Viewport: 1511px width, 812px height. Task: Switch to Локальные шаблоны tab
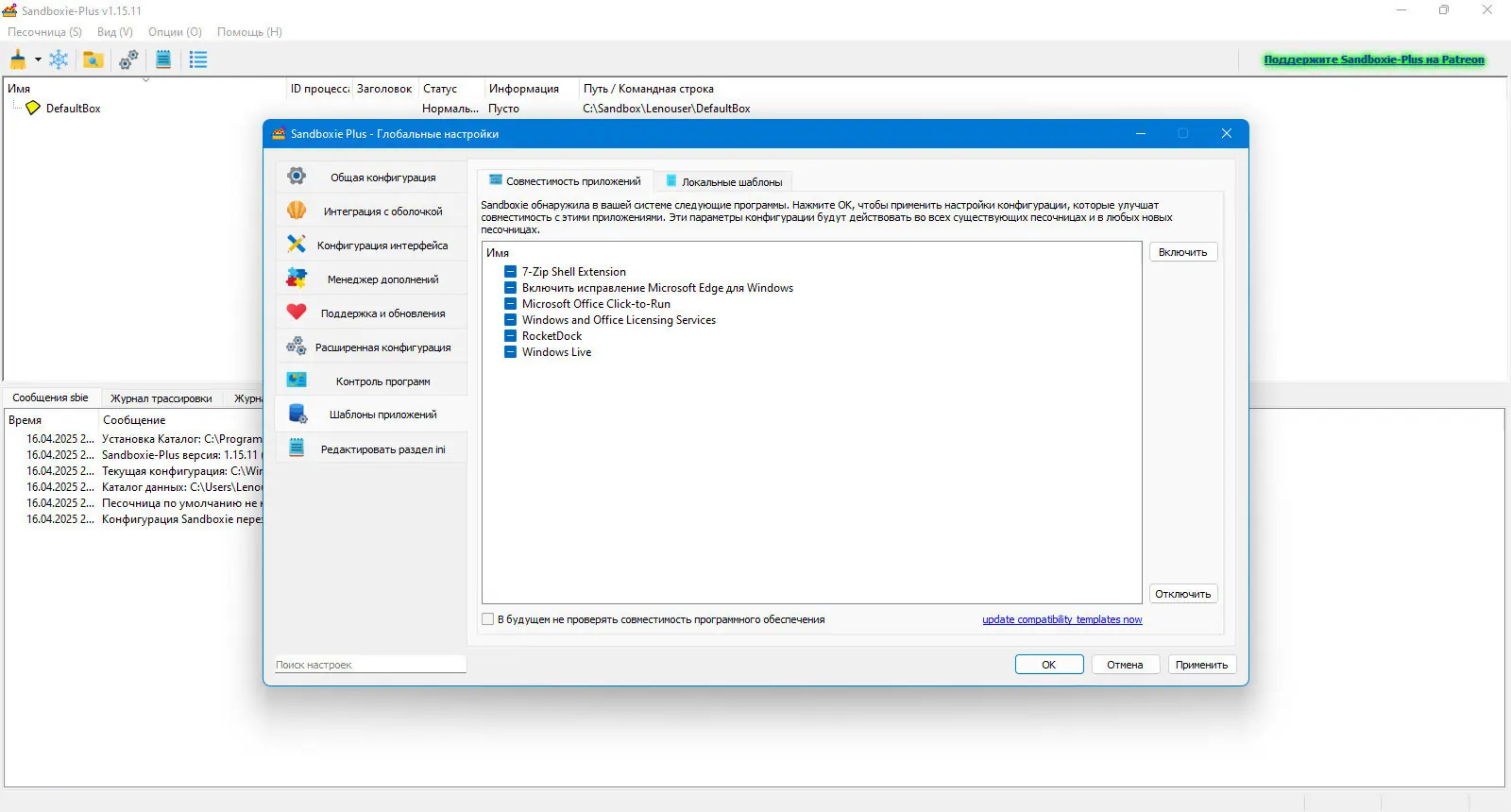tap(724, 181)
